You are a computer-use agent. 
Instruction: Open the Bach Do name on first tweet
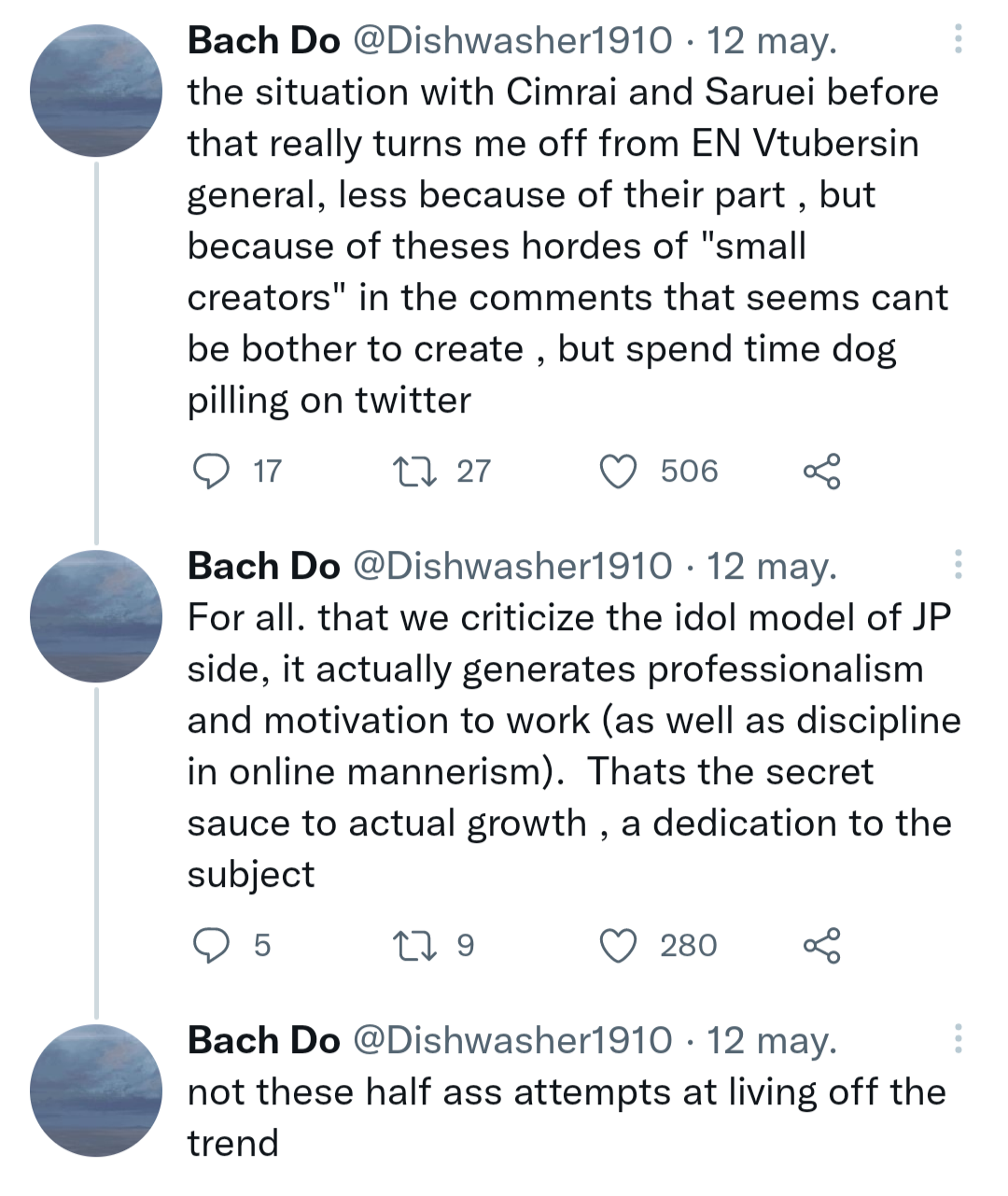tap(263, 41)
